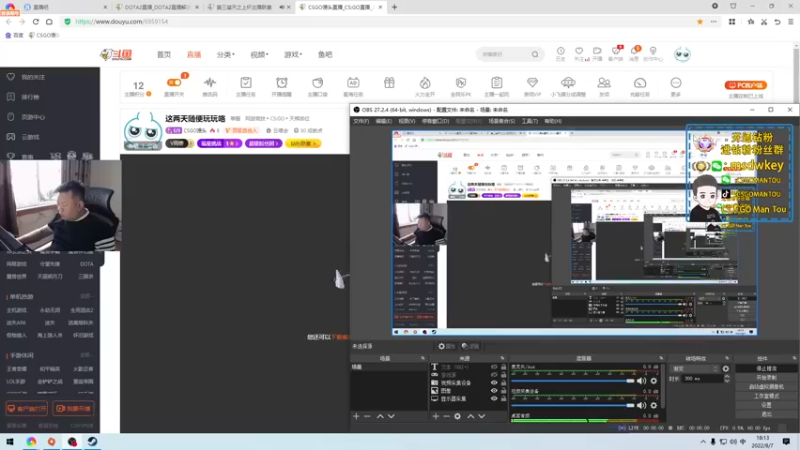Open Settings in OBS Controls
800x450 pixels.
click(766, 405)
